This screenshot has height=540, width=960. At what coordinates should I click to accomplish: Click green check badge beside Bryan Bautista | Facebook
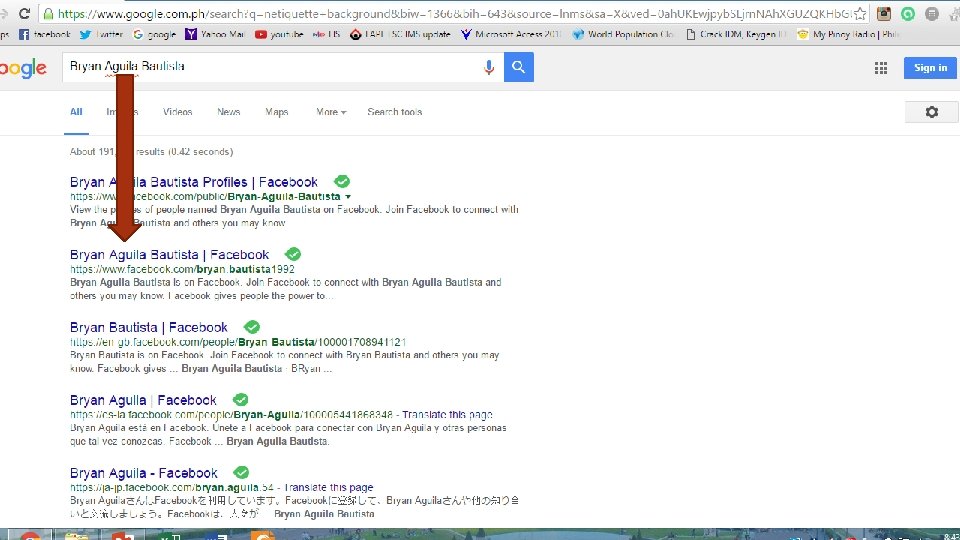tap(252, 327)
